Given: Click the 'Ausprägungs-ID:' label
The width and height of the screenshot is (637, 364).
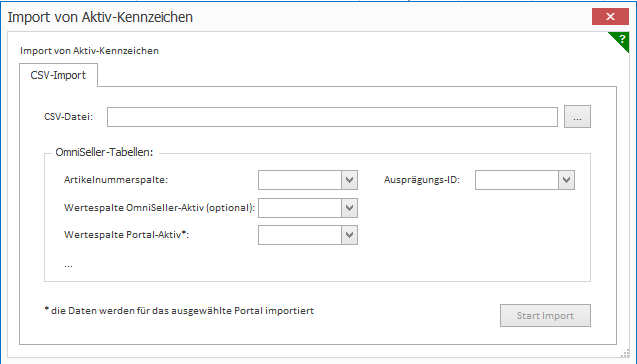Looking at the screenshot, I should coord(422,180).
